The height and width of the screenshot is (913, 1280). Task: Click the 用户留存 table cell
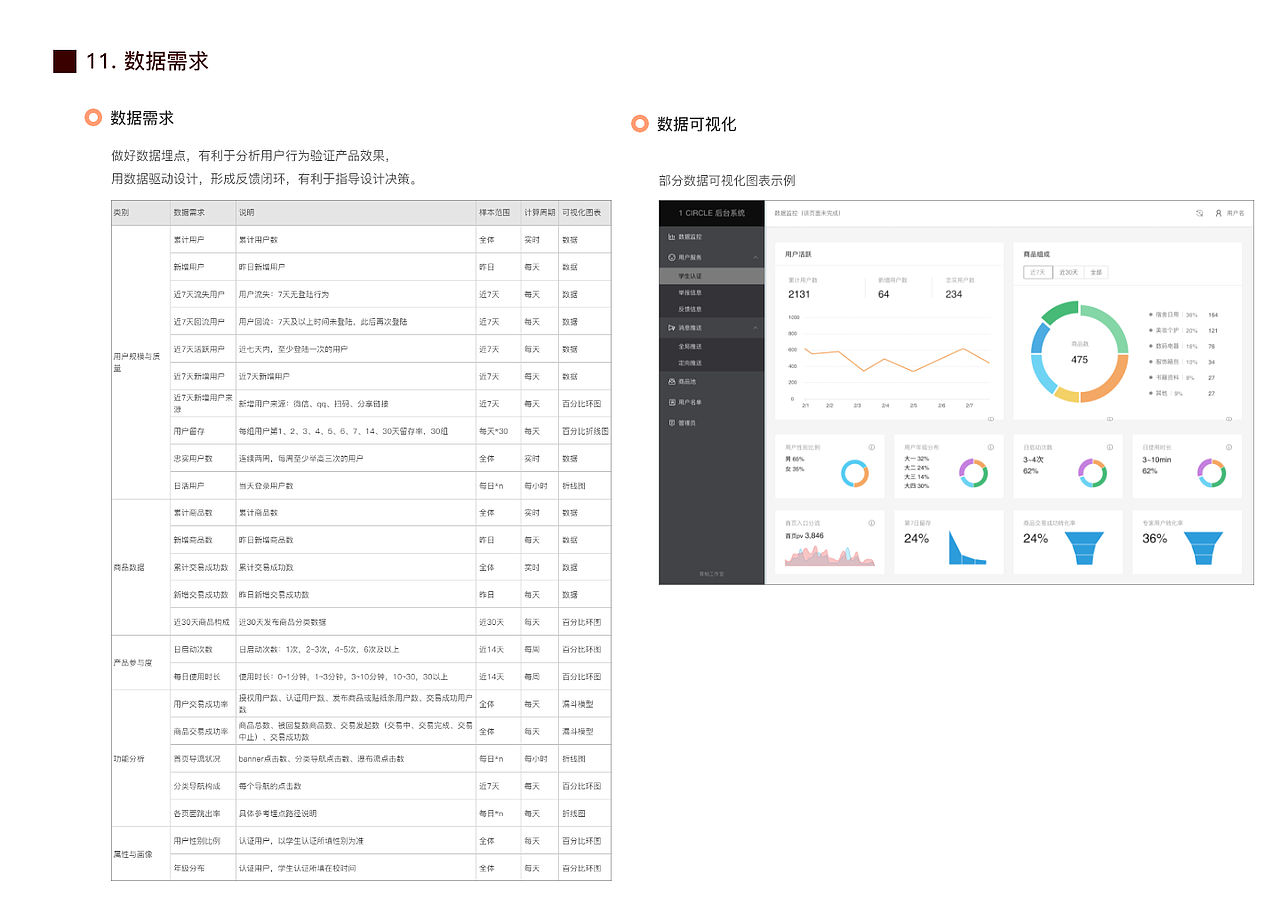coord(202,431)
